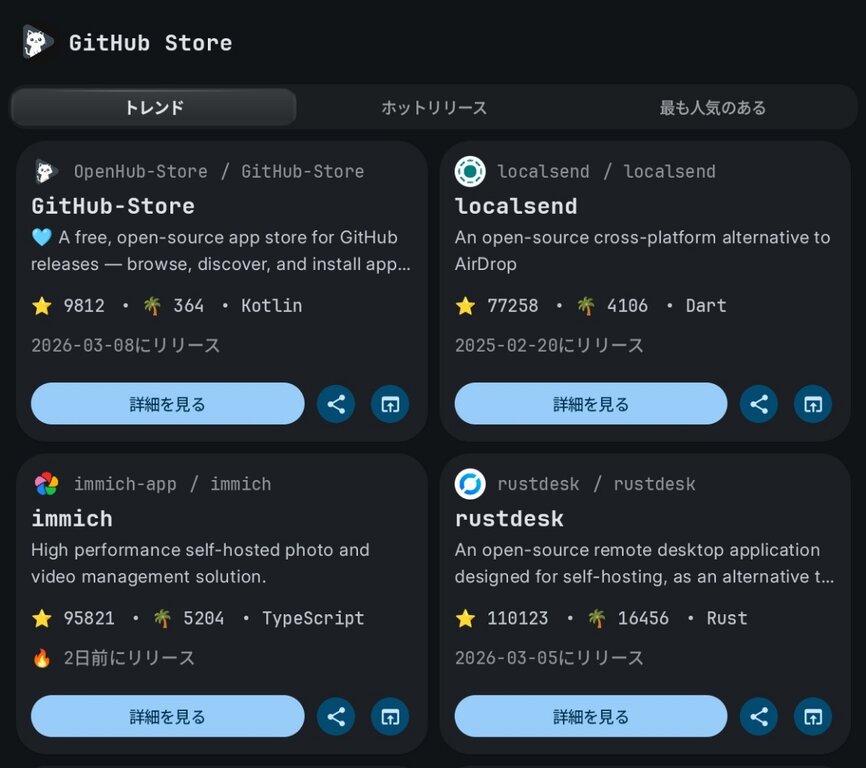
Task: Click the star icon beside 95821
Action: 42,618
